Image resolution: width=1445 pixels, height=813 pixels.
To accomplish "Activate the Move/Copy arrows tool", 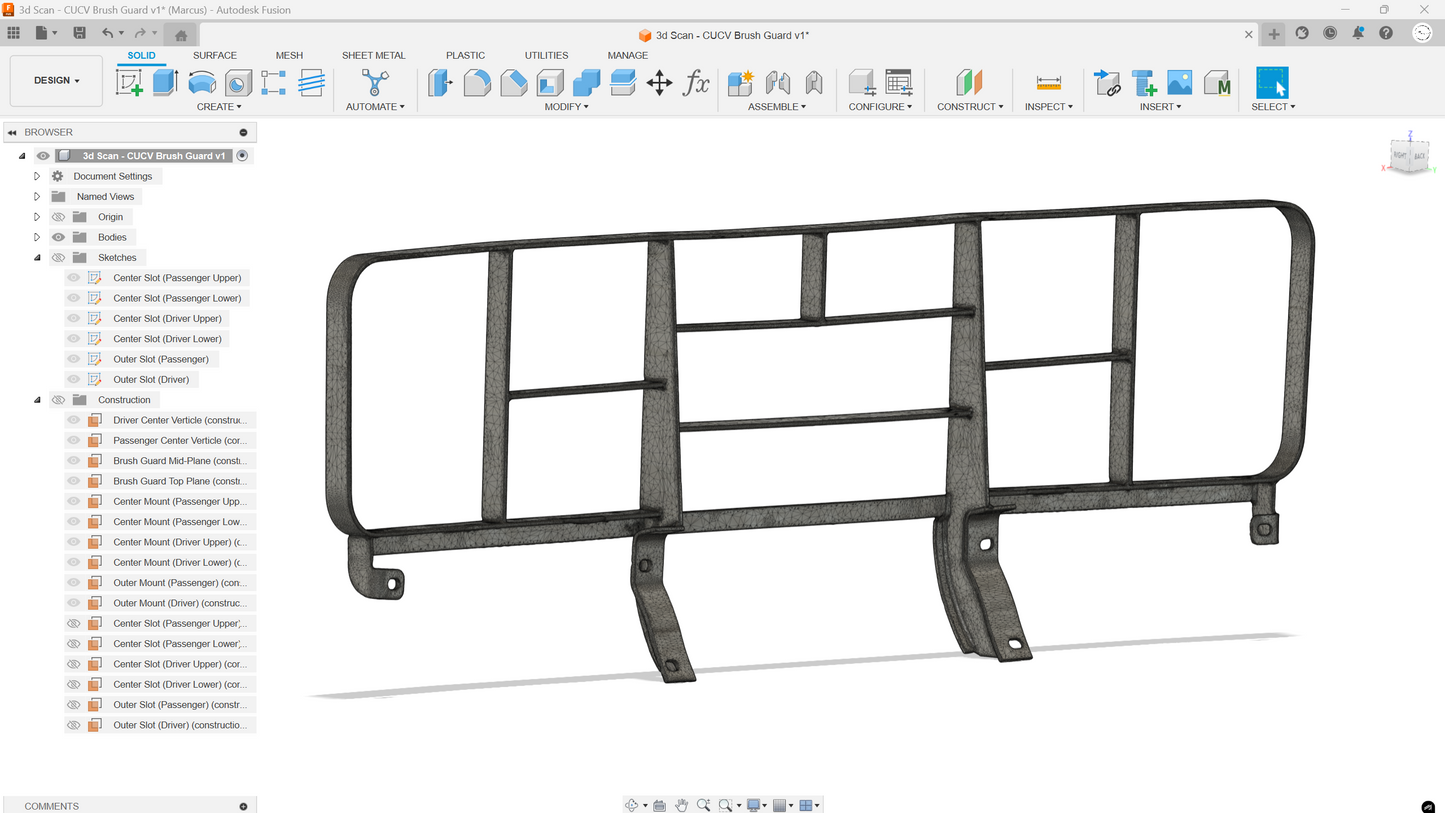I will tap(659, 83).
